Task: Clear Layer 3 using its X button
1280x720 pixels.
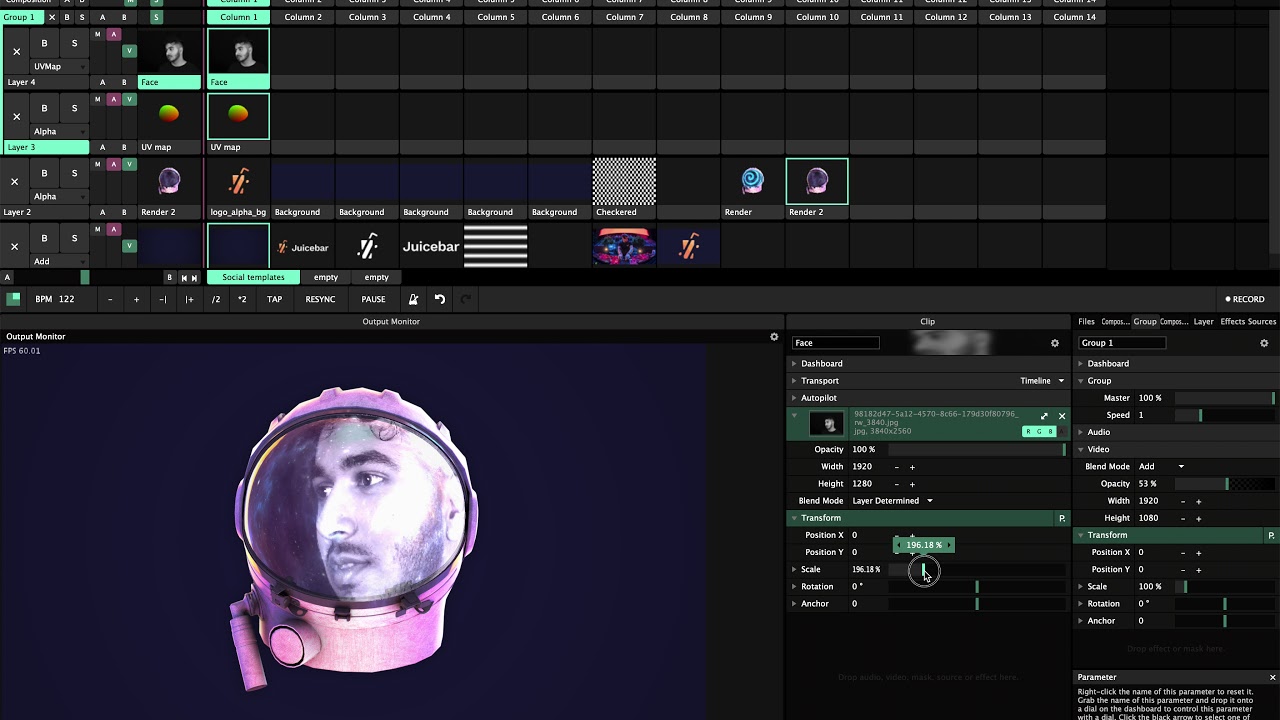Action: tap(16, 116)
